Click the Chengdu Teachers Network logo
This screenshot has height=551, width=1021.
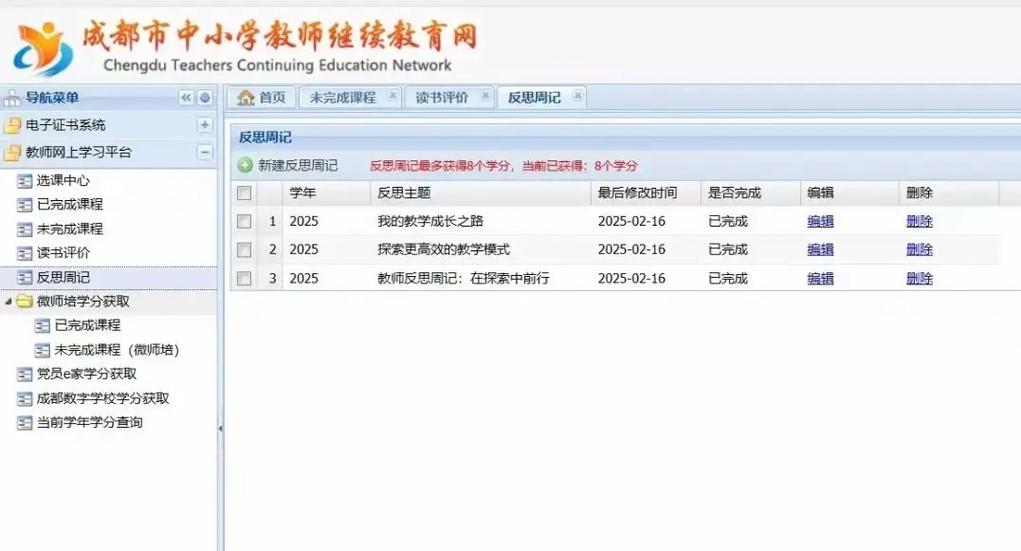coord(43,48)
